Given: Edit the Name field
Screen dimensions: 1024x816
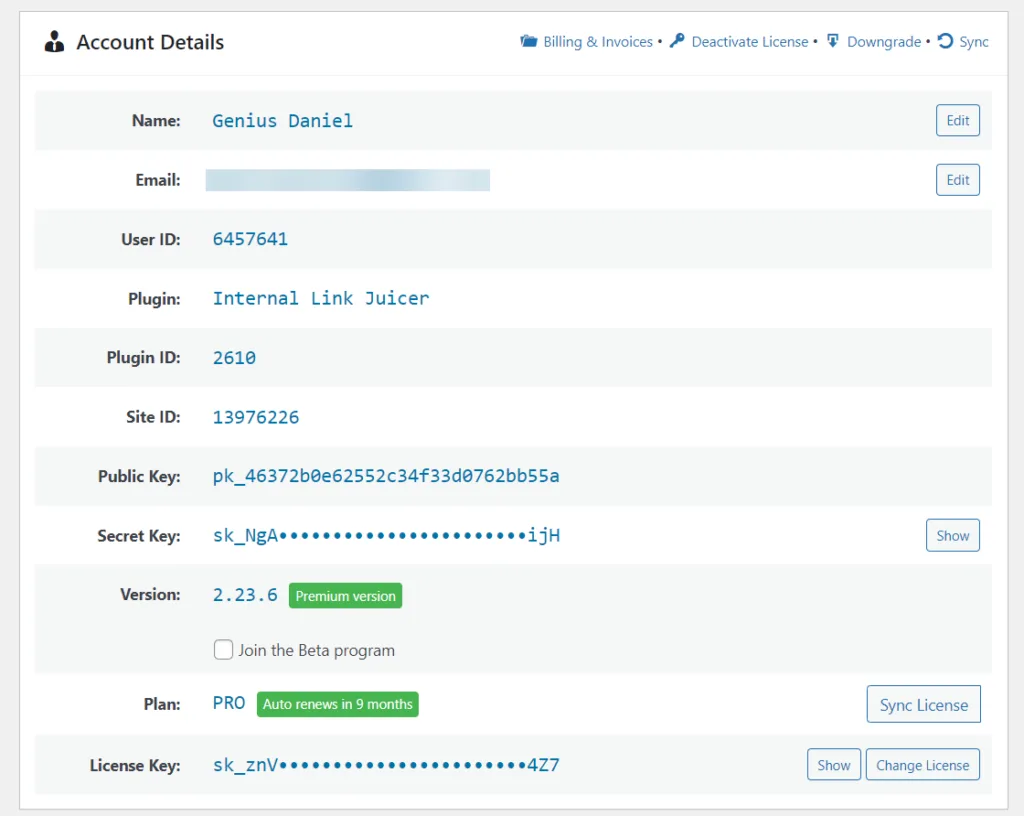Looking at the screenshot, I should [x=957, y=120].
